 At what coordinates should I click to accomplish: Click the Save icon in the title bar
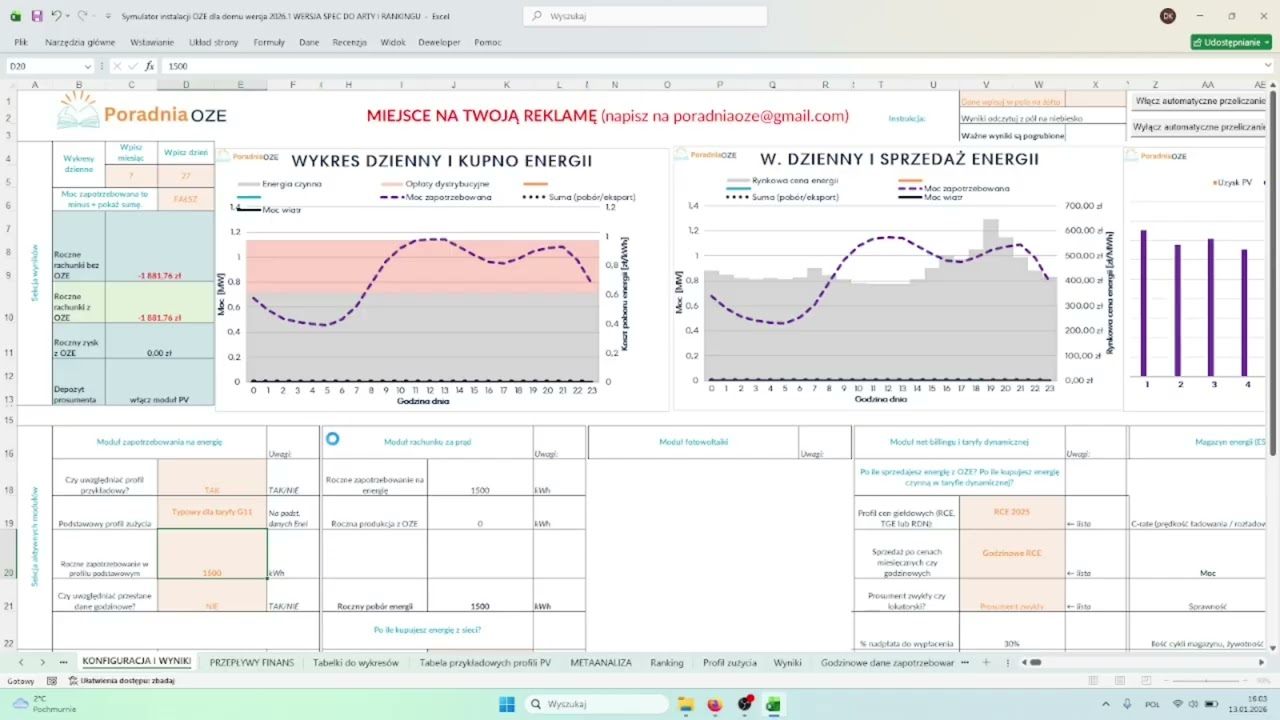tap(37, 16)
